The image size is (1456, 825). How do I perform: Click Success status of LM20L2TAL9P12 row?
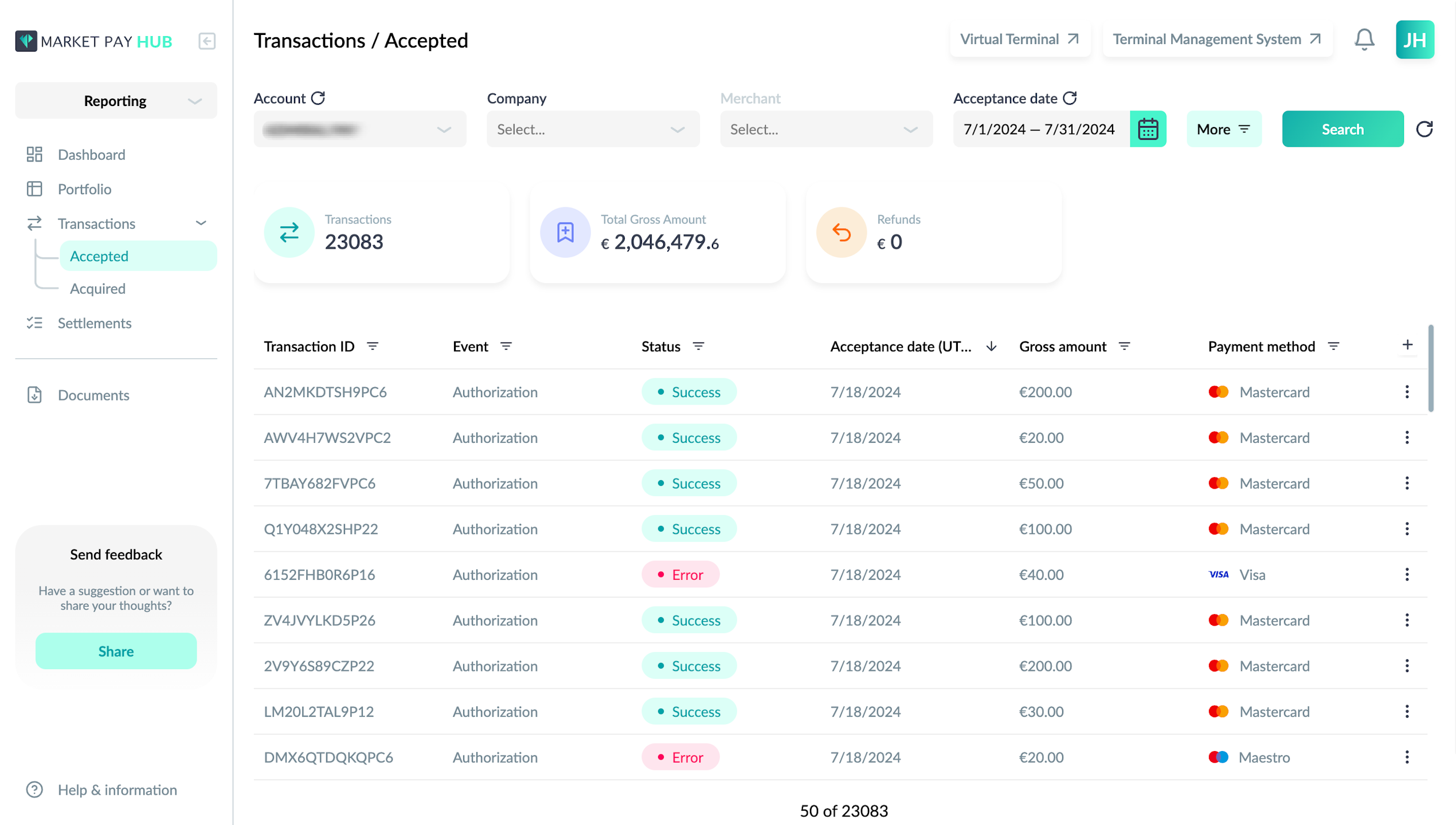tap(689, 712)
